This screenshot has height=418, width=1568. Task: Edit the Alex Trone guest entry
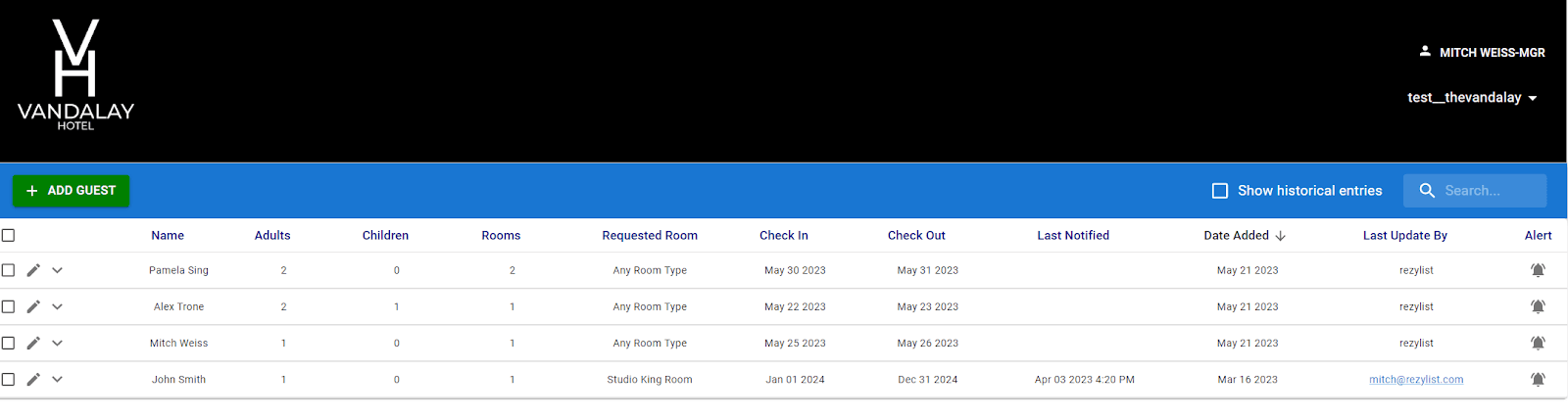pyautogui.click(x=33, y=306)
